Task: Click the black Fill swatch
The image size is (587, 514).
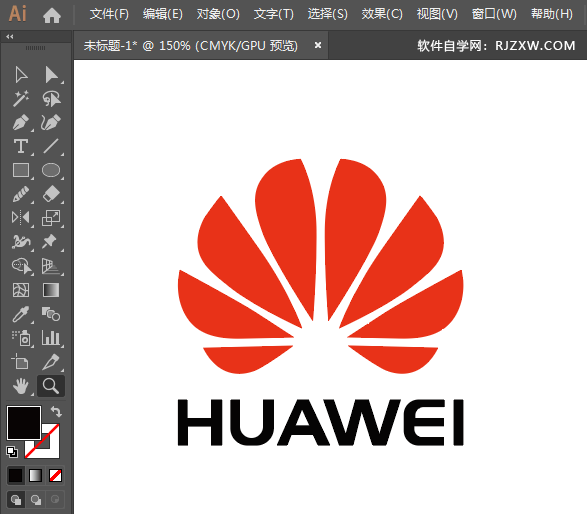Action: (x=24, y=423)
